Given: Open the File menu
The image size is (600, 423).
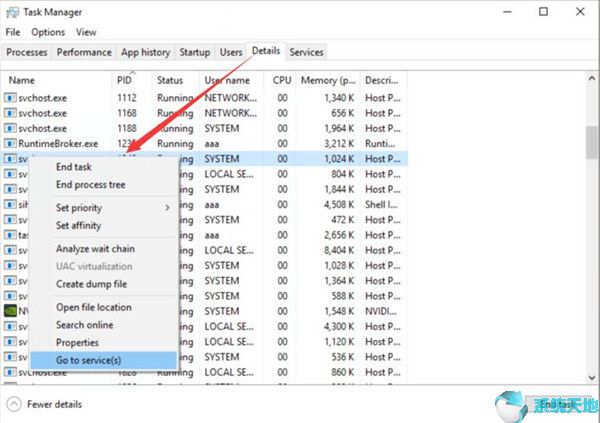Looking at the screenshot, I should (12, 33).
